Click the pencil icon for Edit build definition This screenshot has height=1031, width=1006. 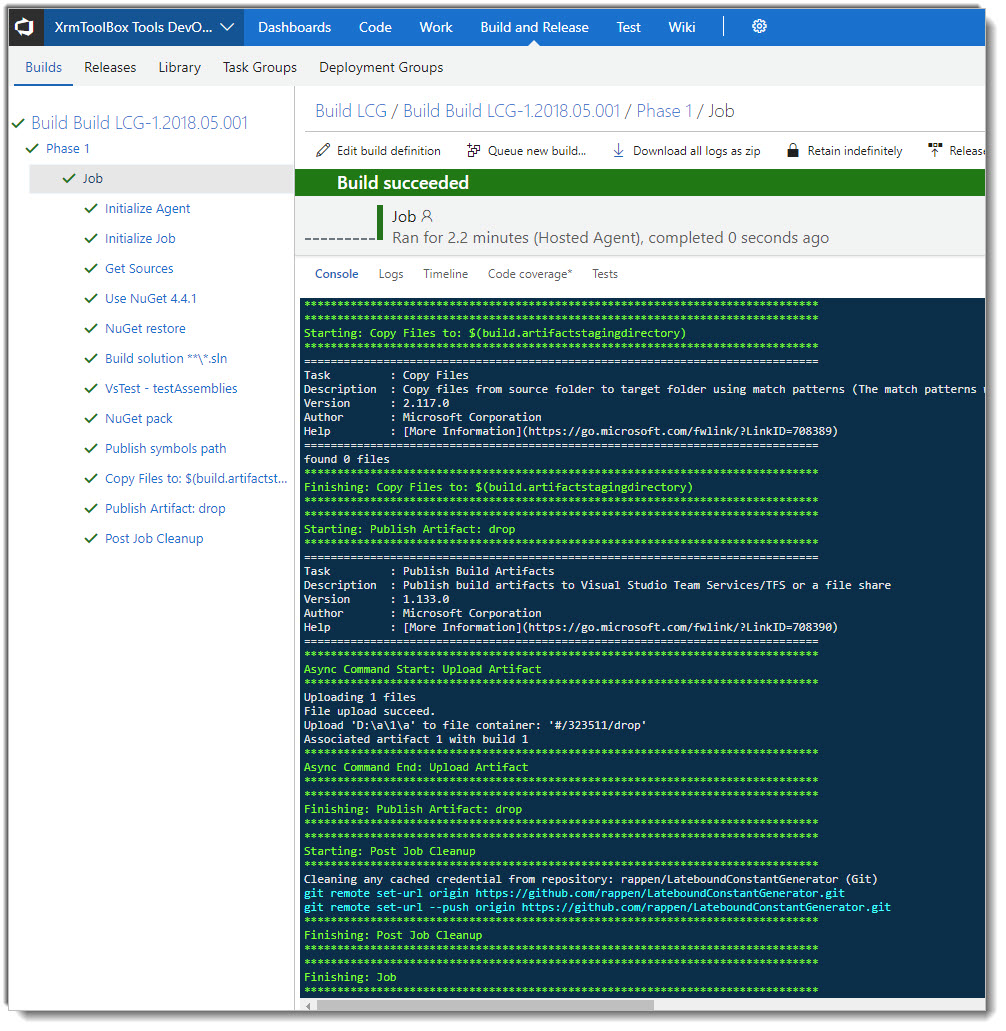[323, 151]
